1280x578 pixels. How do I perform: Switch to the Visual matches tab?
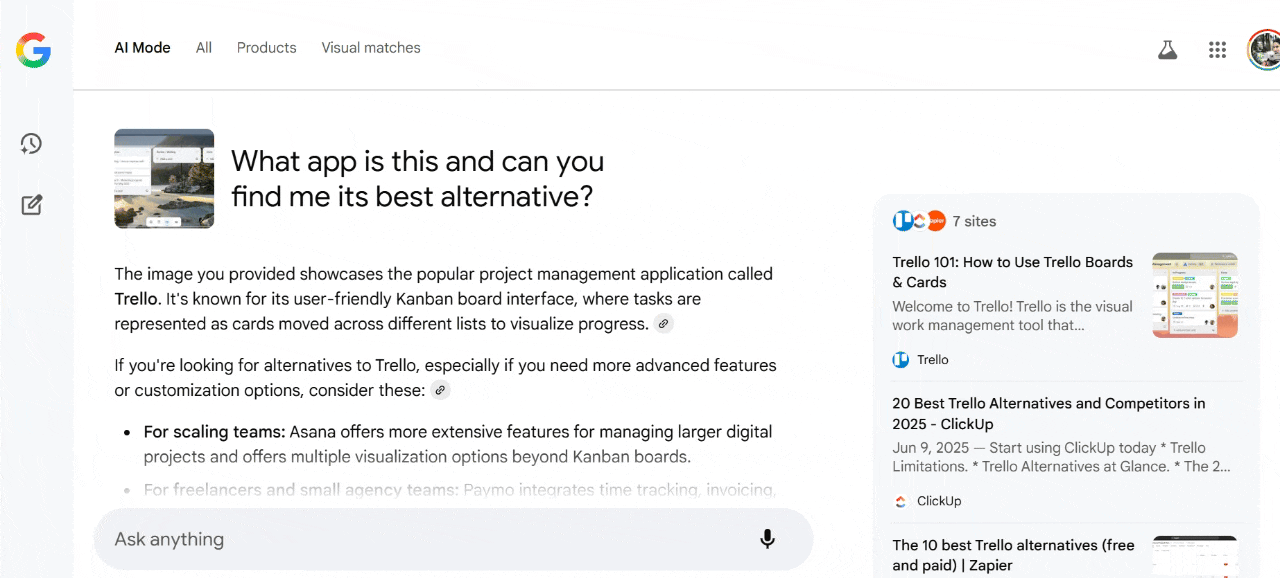(371, 48)
